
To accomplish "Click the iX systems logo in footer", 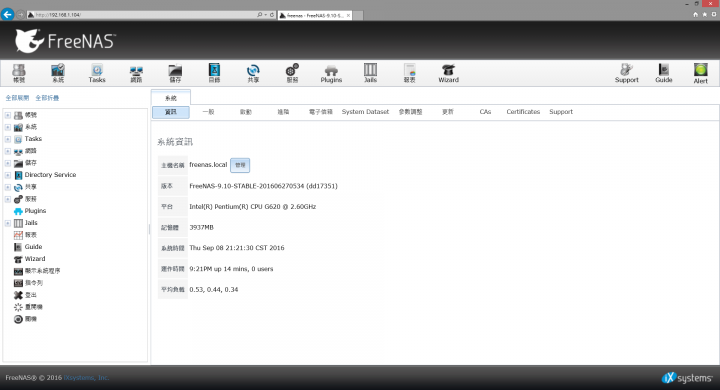I will (687, 378).
